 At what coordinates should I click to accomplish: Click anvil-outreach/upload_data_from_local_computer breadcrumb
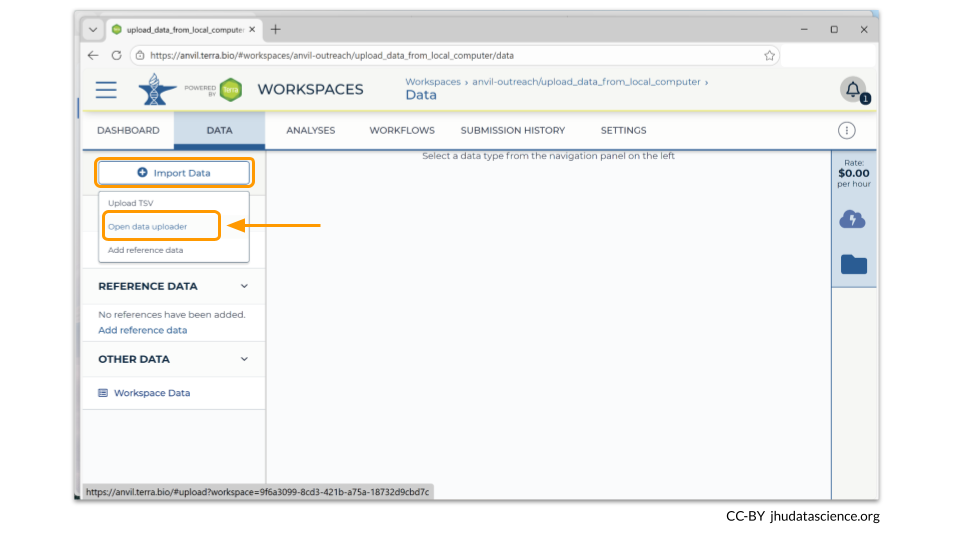(586, 81)
